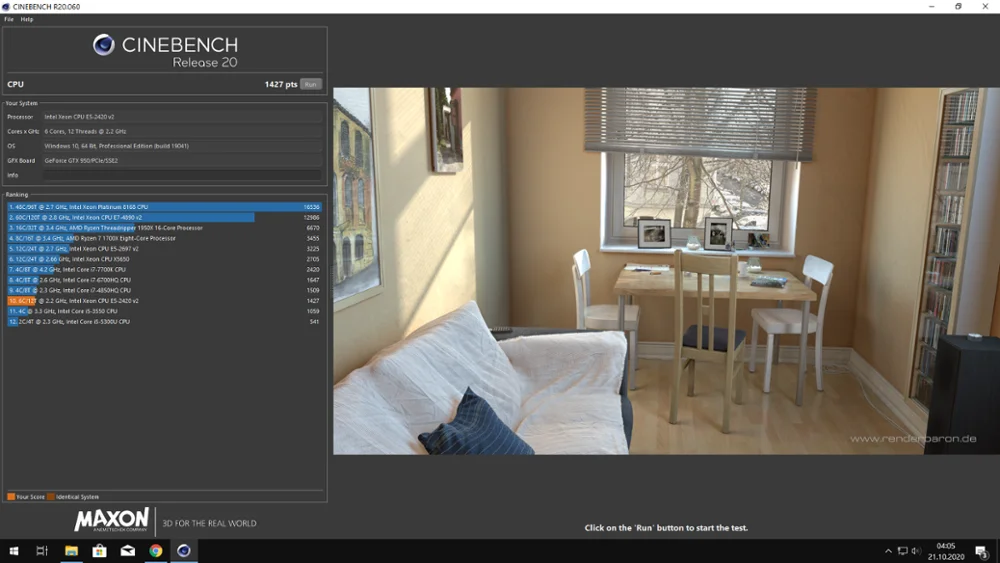Select ranking row Intel Core i7-4850HQ

[x=164, y=290]
